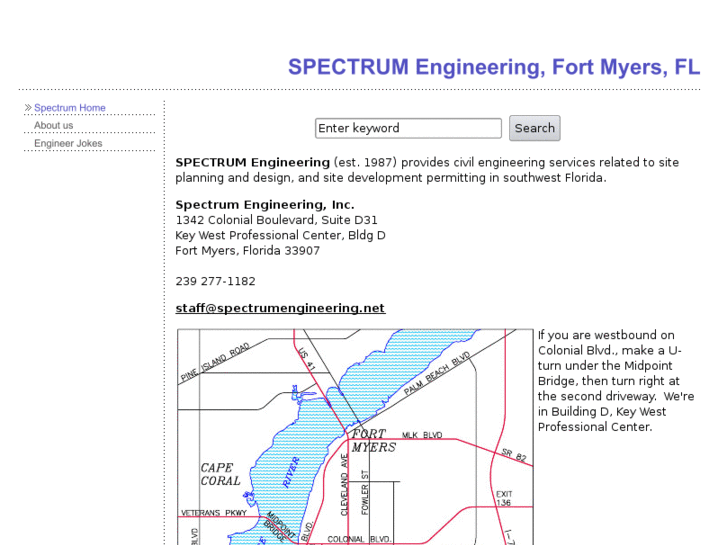
Task: Click the VETERANS PKWY map label
Action: pos(214,513)
